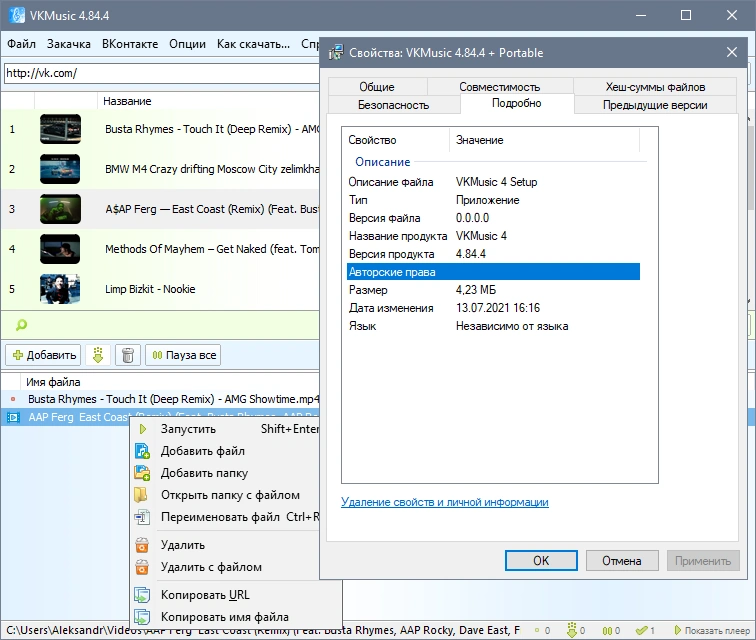Select the Описание файла VKMusic 4 Setup row

[x=493, y=182]
